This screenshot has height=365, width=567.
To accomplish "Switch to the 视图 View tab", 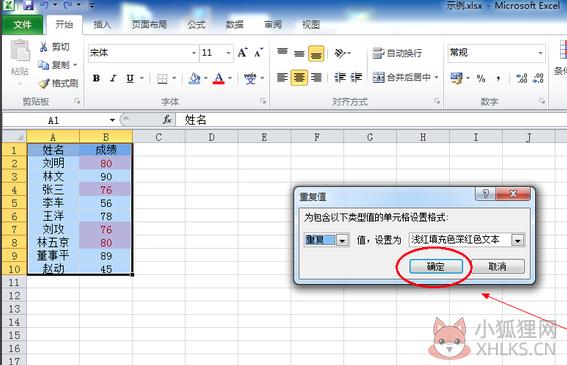I will tap(311, 24).
